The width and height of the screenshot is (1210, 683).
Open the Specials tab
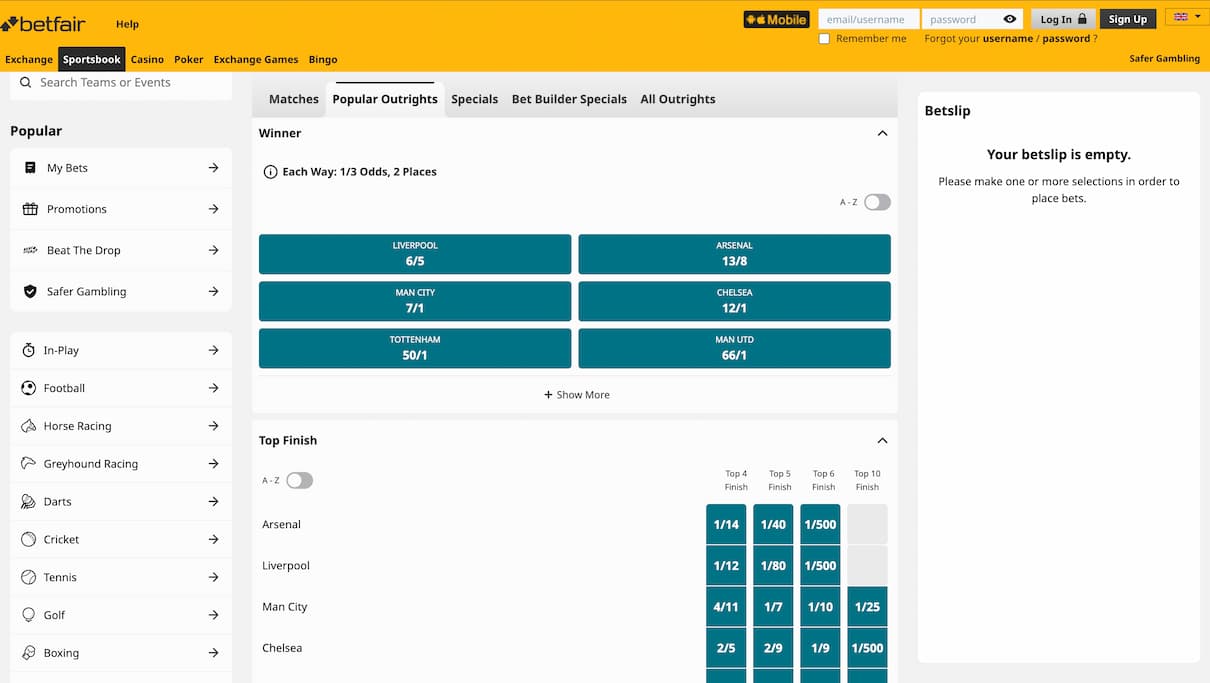tap(474, 99)
